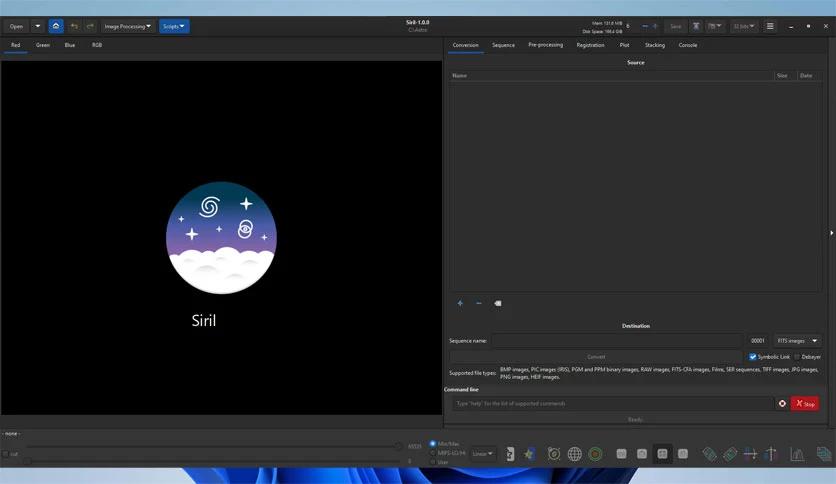The image size is (836, 484).
Task: Click the first of four square zoom icons
Action: [x=621, y=454]
